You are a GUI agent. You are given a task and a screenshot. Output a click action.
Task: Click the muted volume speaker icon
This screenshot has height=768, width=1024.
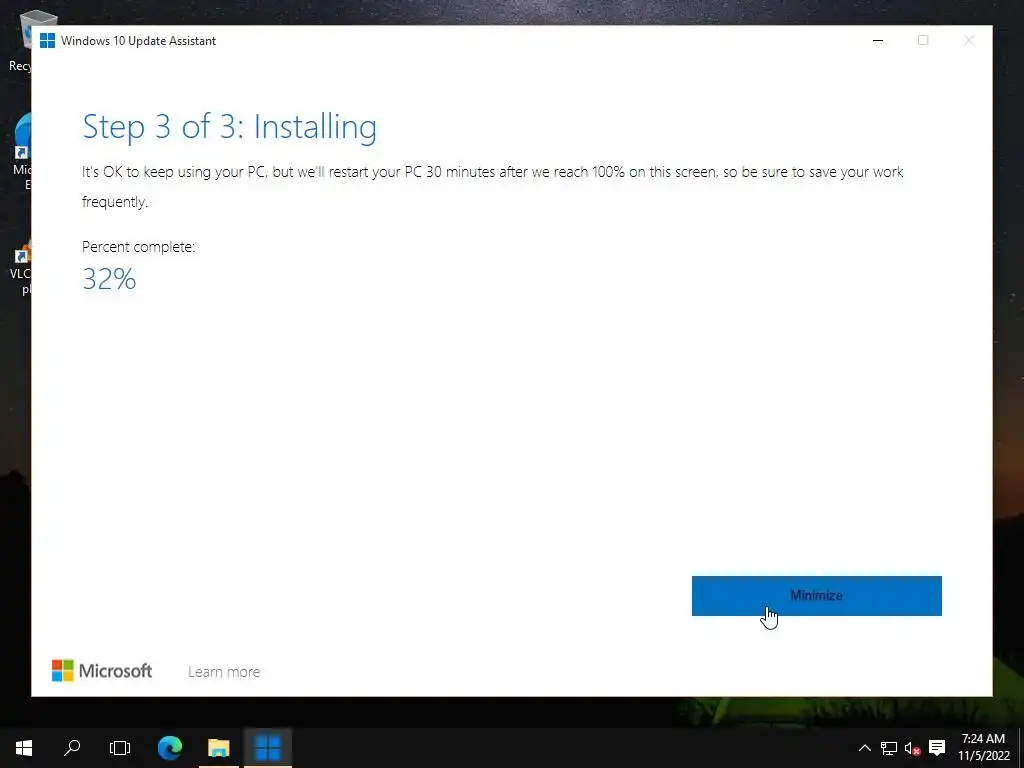(x=912, y=748)
